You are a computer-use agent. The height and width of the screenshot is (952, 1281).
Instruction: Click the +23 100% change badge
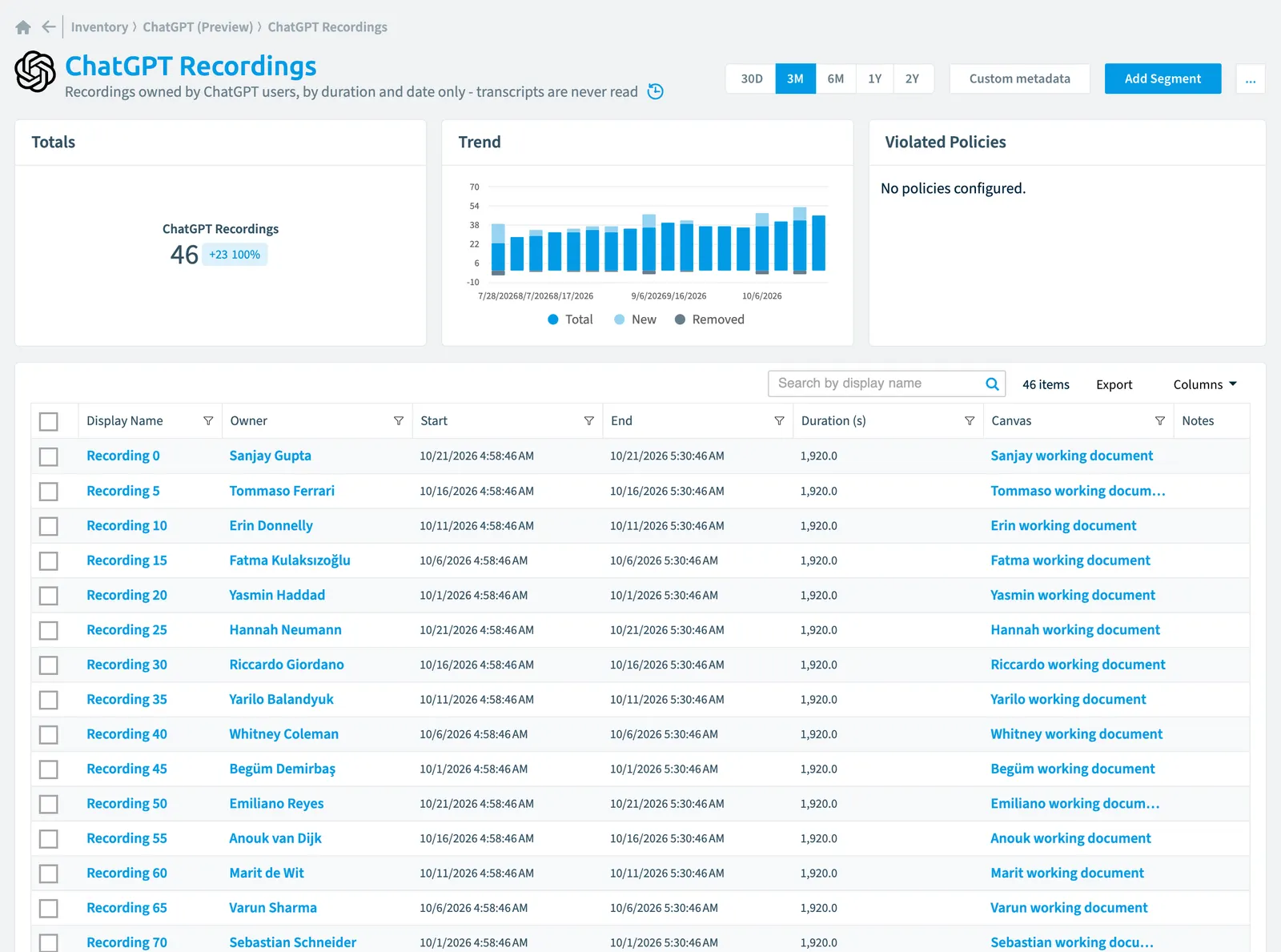[235, 255]
